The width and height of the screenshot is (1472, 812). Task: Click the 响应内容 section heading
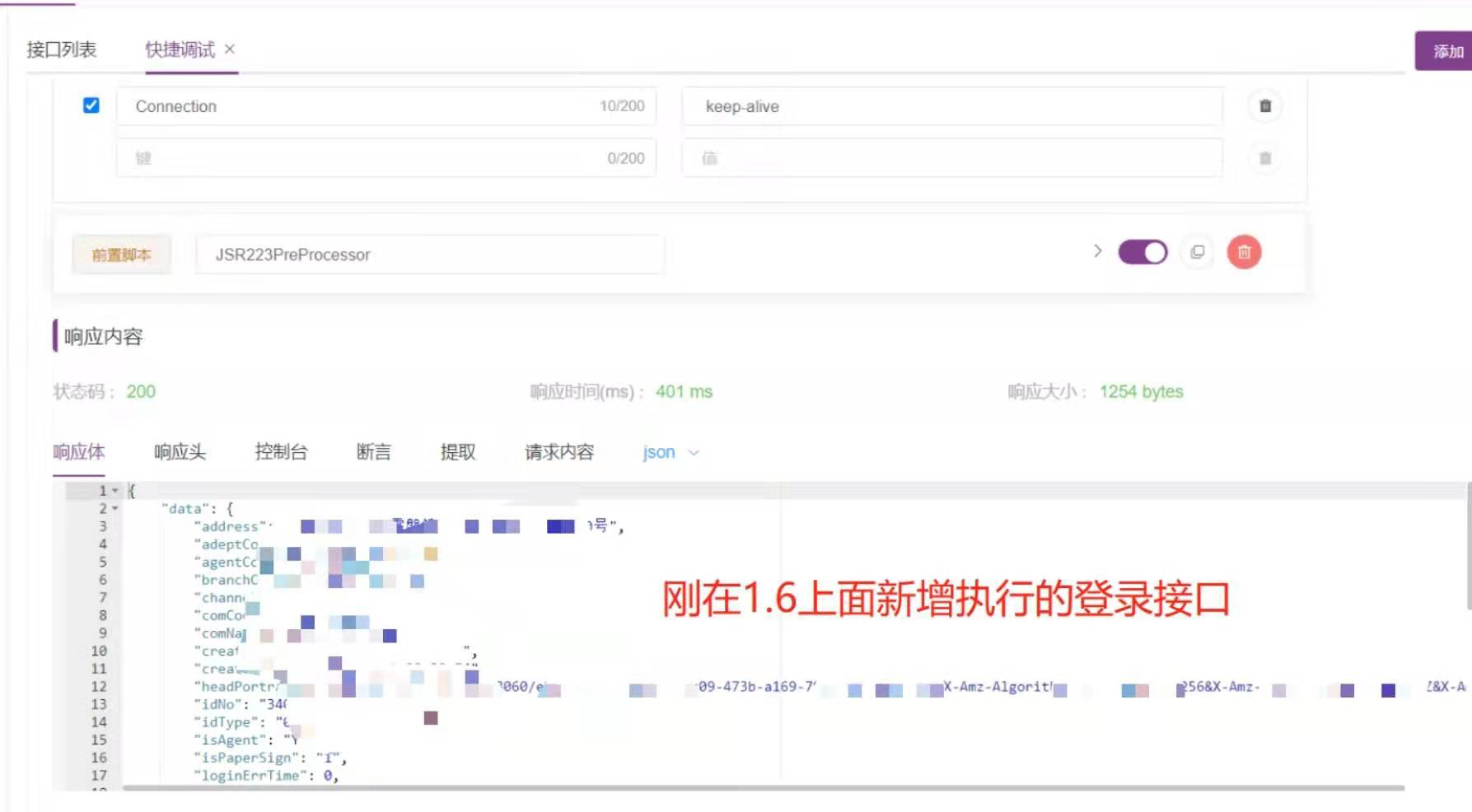click(103, 337)
